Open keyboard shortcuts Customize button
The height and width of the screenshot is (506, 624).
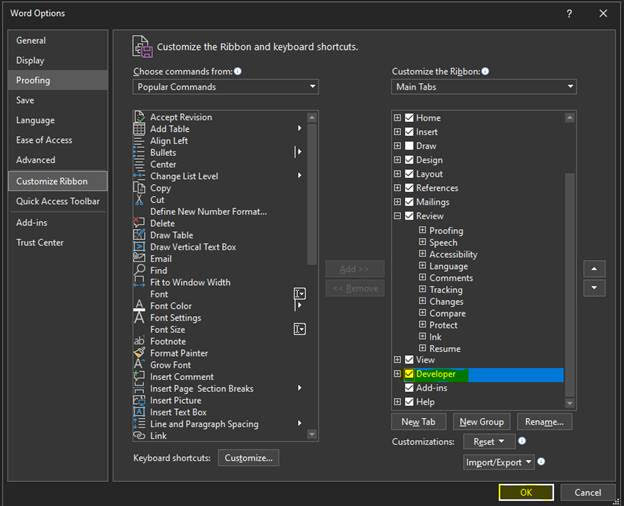(x=248, y=458)
